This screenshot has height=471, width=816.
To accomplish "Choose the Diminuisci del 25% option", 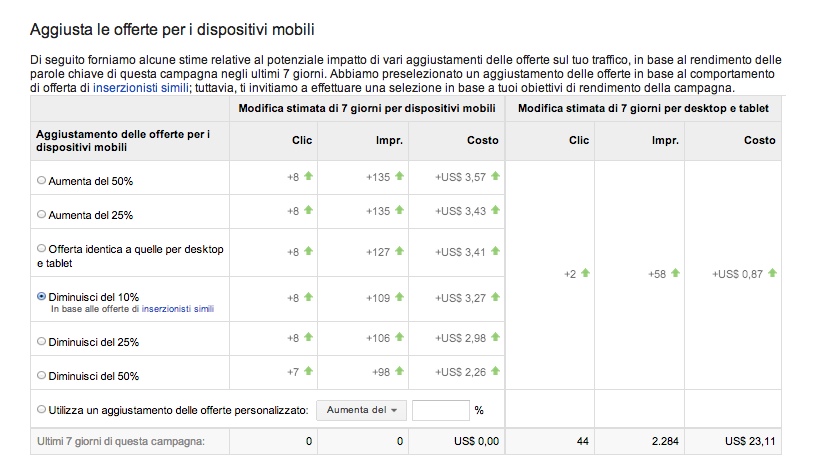I will coord(41,341).
